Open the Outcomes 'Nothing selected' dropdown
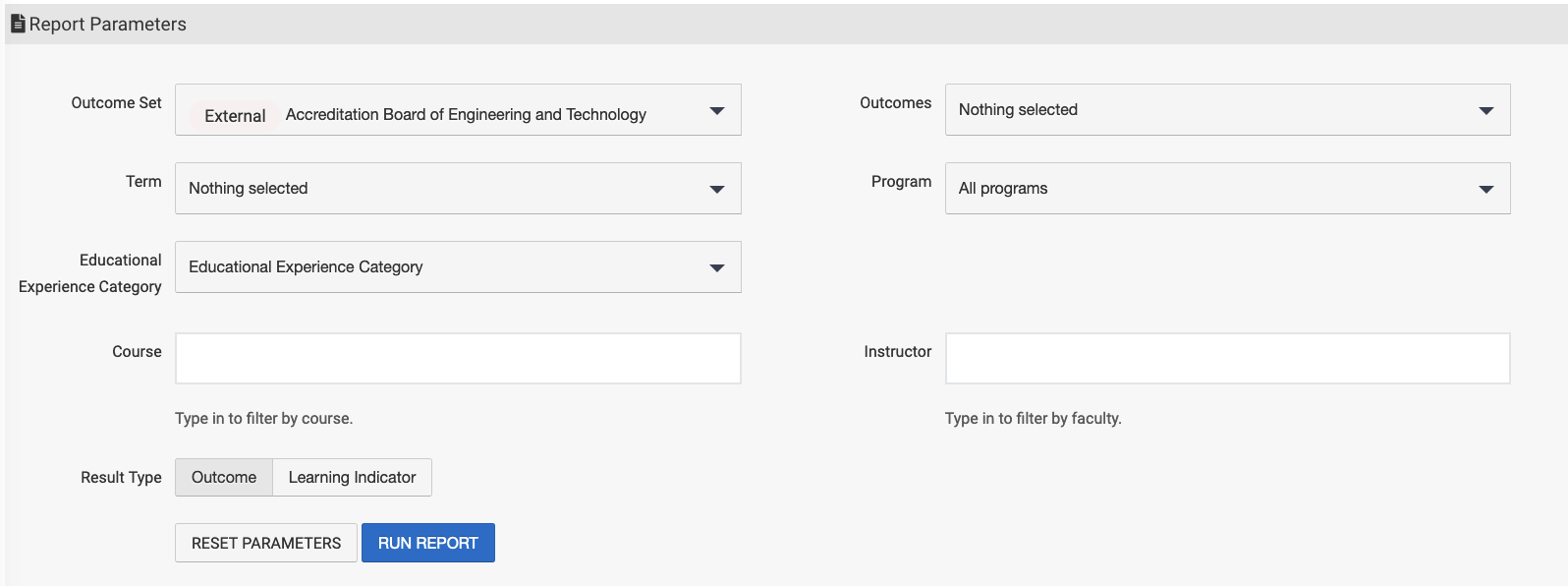The width and height of the screenshot is (1568, 586). tap(1214, 110)
